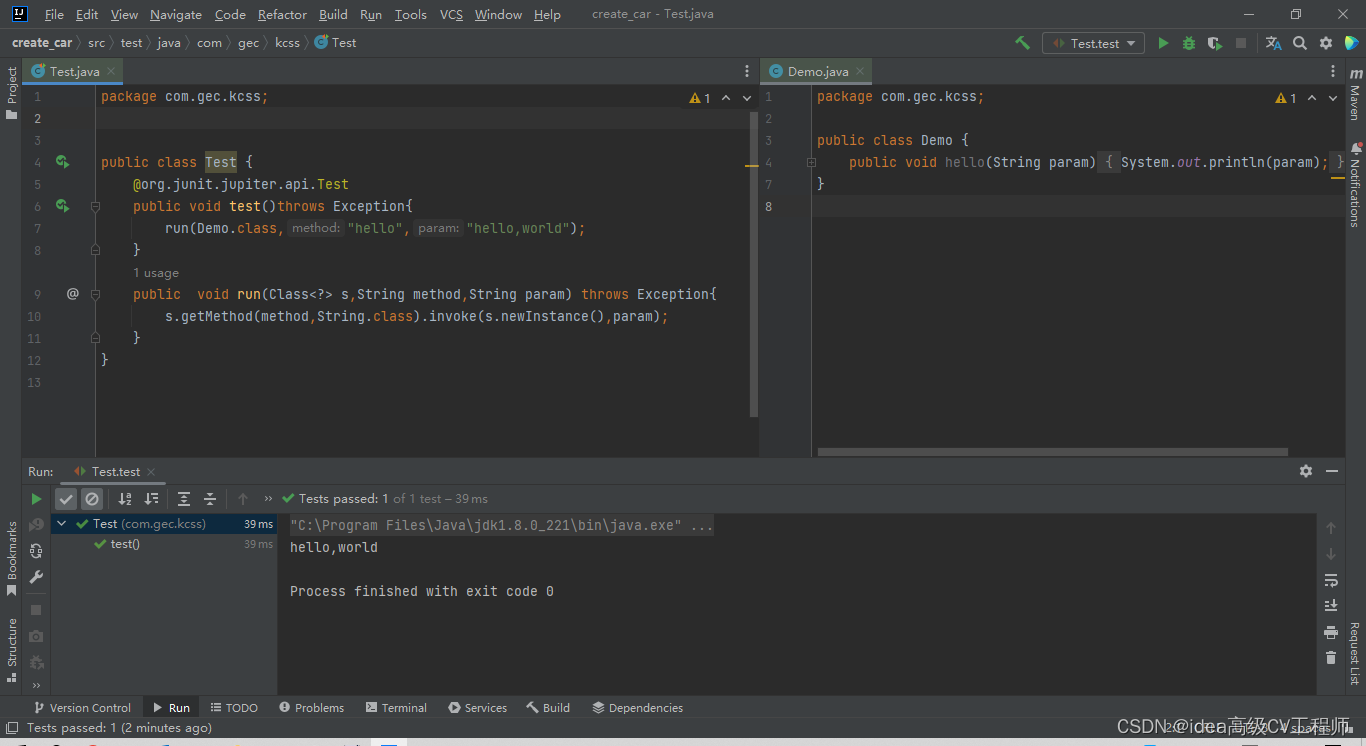Open the File menu

pyautogui.click(x=54, y=15)
